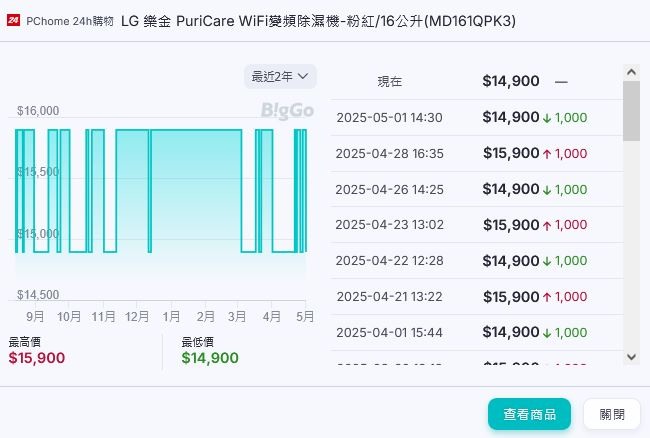The width and height of the screenshot is (650, 438).
Task: Click the down arrow in the 2025-04-26 row
Action: click(x=547, y=190)
